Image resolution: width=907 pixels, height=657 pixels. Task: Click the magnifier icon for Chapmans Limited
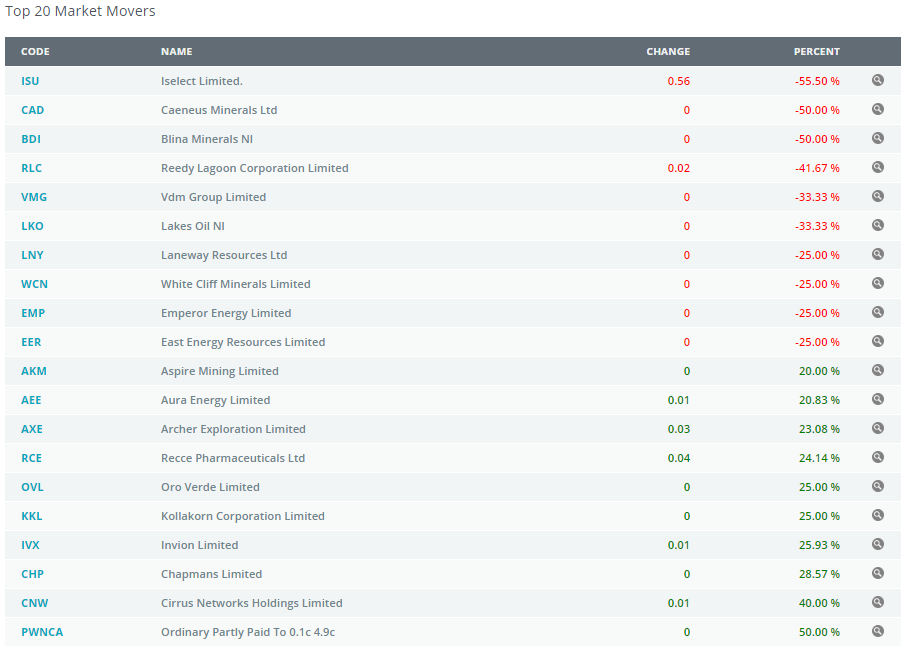tap(878, 574)
